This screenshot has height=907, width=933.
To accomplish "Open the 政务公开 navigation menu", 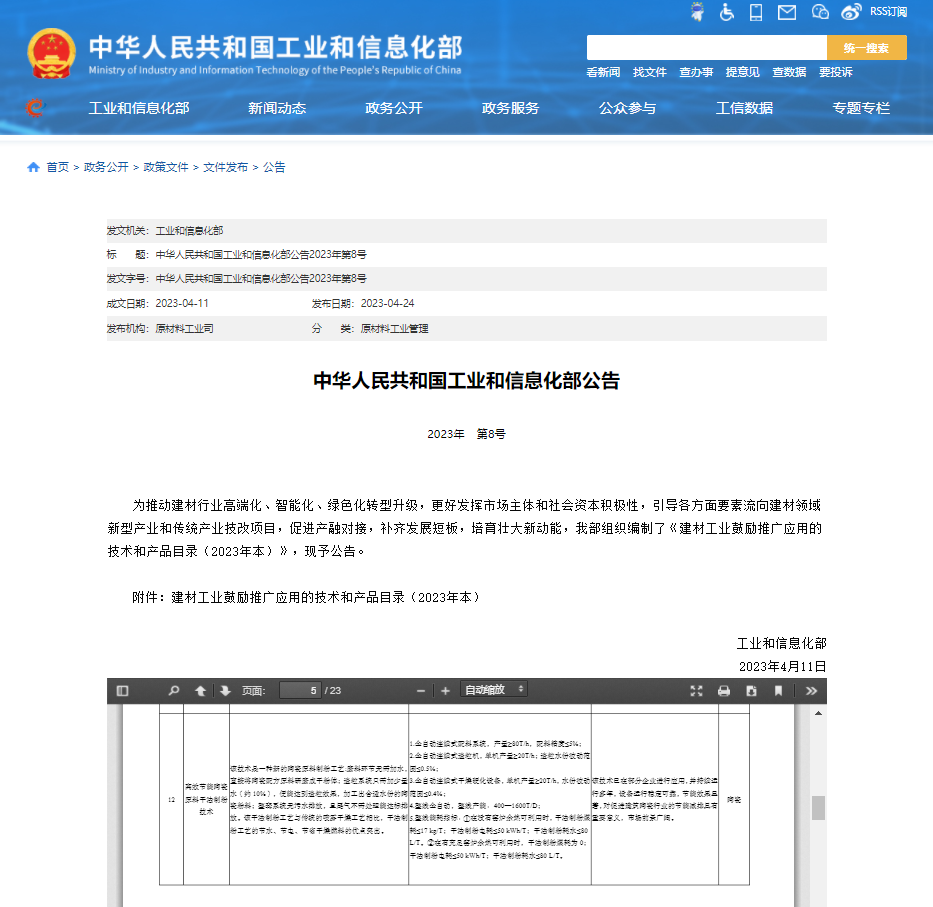I will click(x=393, y=108).
